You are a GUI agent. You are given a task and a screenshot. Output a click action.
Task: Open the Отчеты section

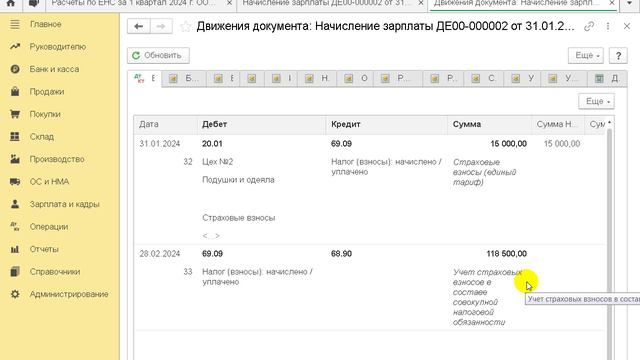44,249
